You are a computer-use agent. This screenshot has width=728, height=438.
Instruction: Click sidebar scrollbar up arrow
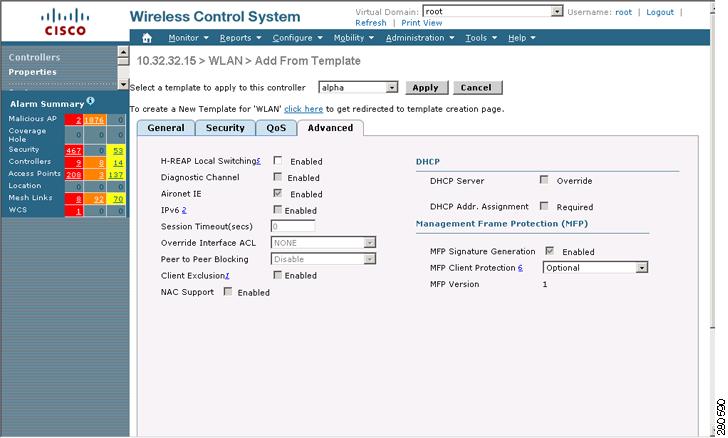[123, 51]
